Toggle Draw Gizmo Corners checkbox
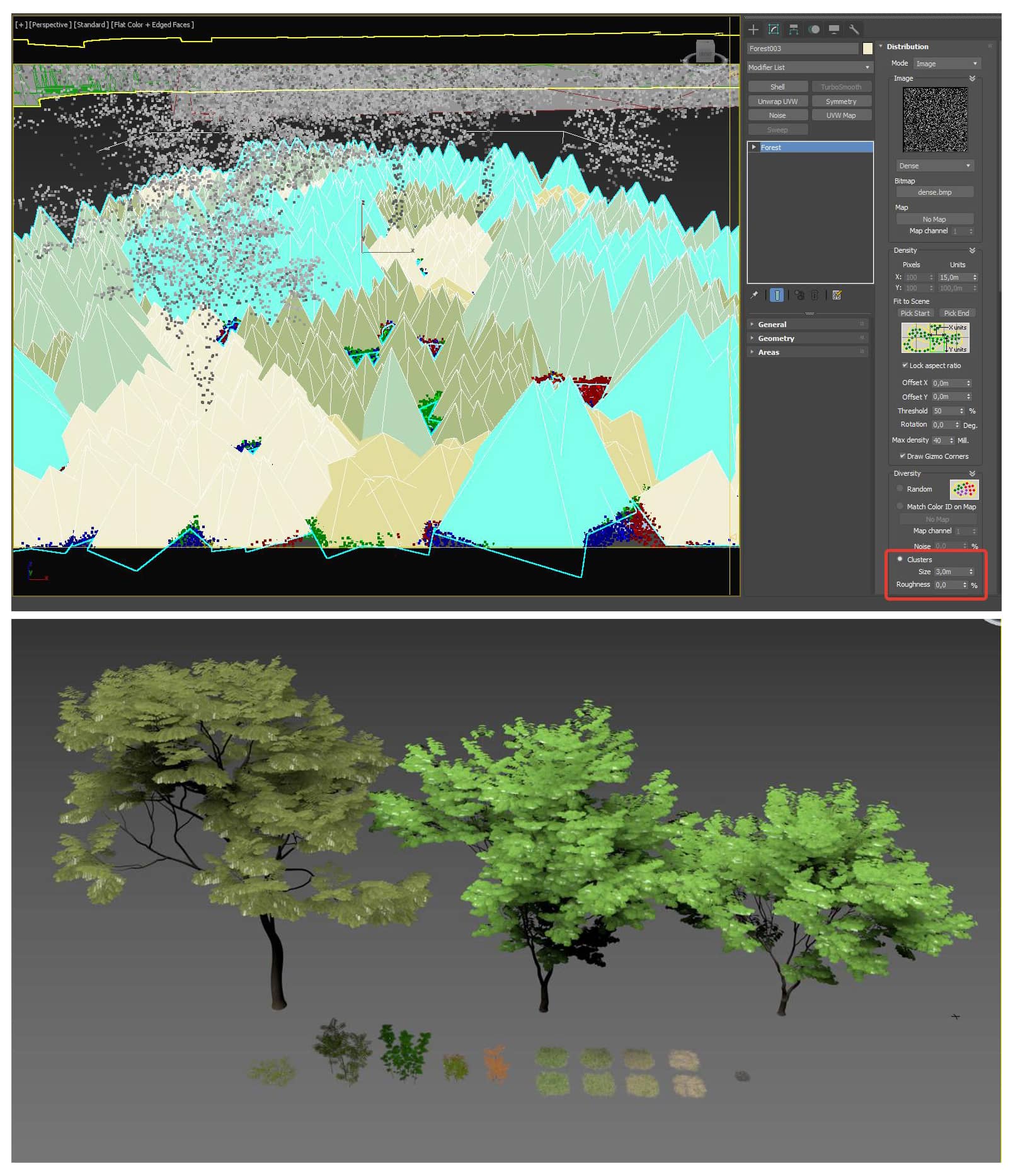1013x1176 pixels. click(x=902, y=456)
